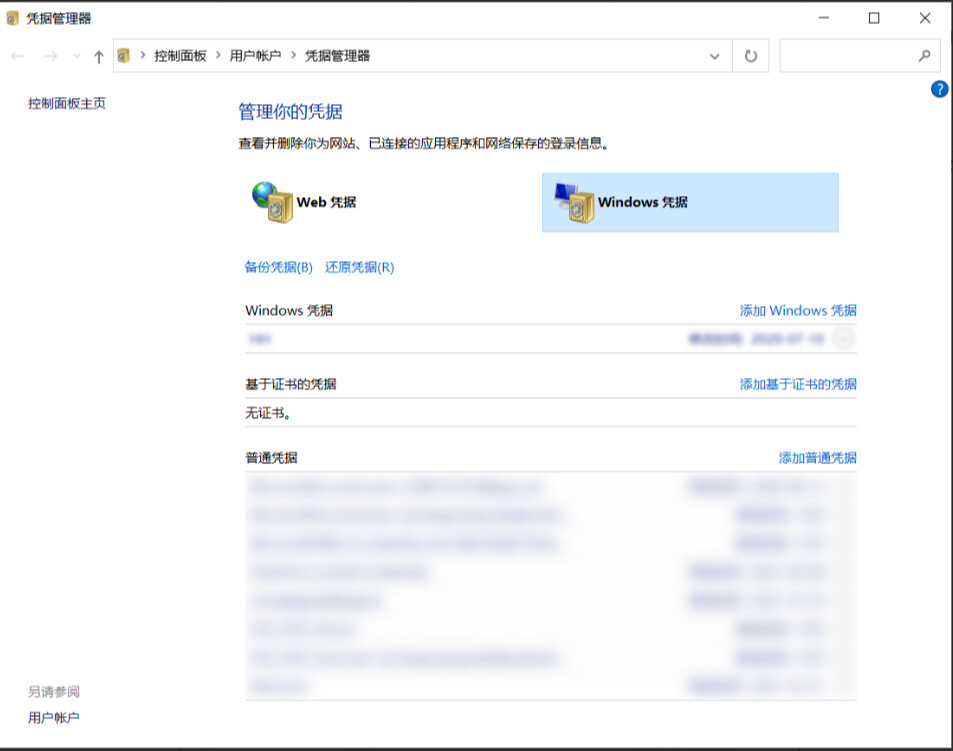Open 用户帐户 link under 另请参阅
The height and width of the screenshot is (751, 953).
53,718
